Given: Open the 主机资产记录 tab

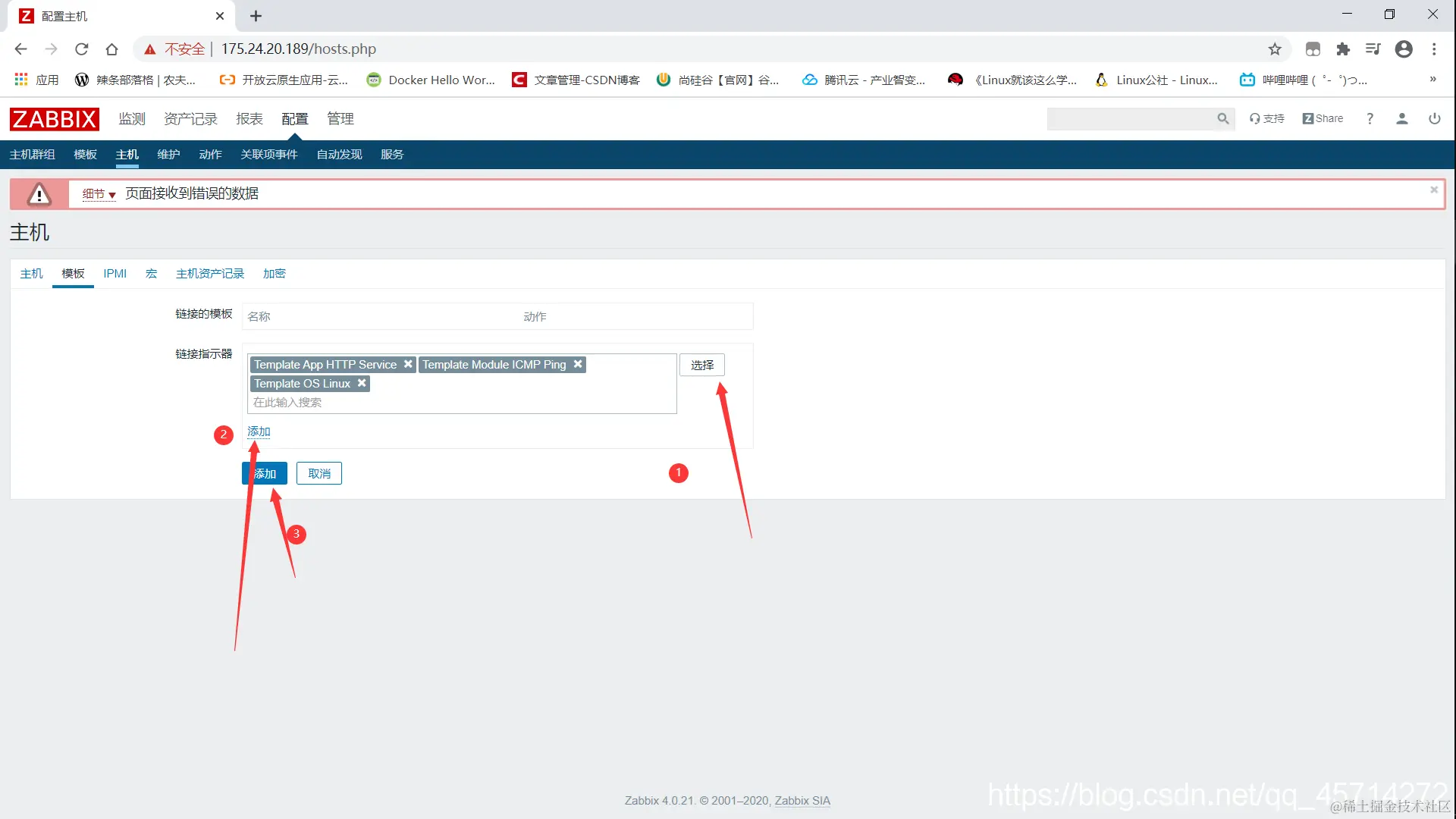Looking at the screenshot, I should coord(210,273).
